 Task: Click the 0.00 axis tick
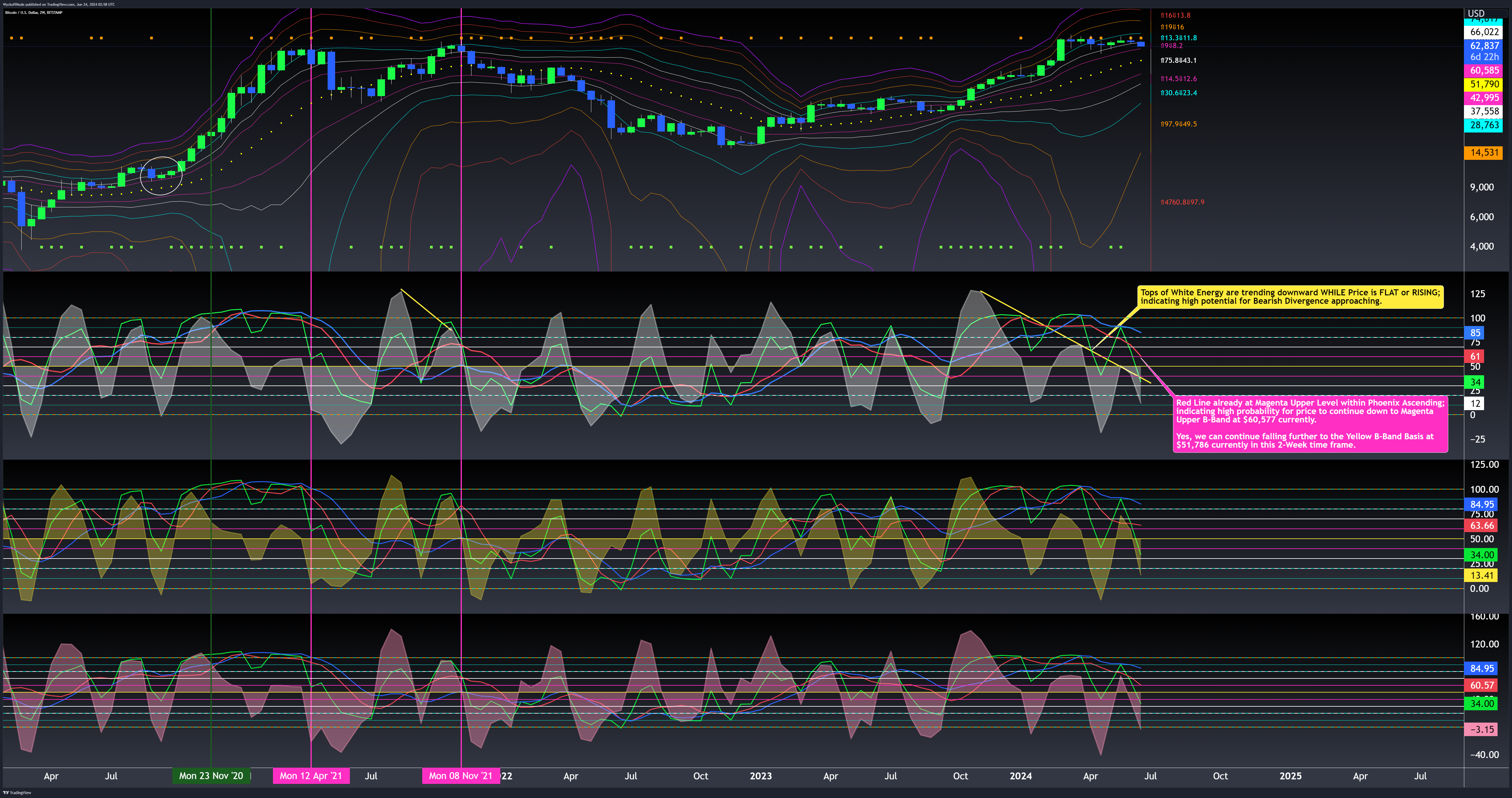click(x=1479, y=588)
